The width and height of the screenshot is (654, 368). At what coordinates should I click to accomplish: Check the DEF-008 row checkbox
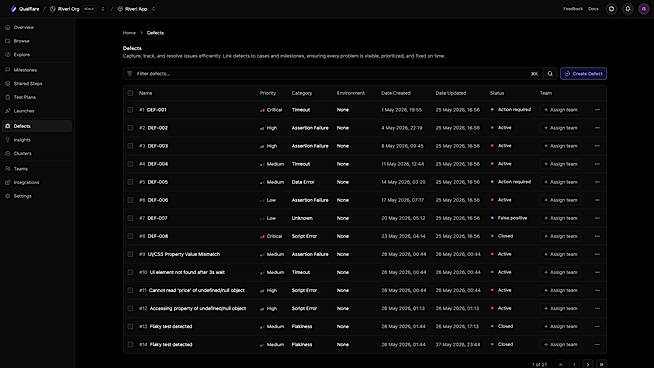point(130,236)
